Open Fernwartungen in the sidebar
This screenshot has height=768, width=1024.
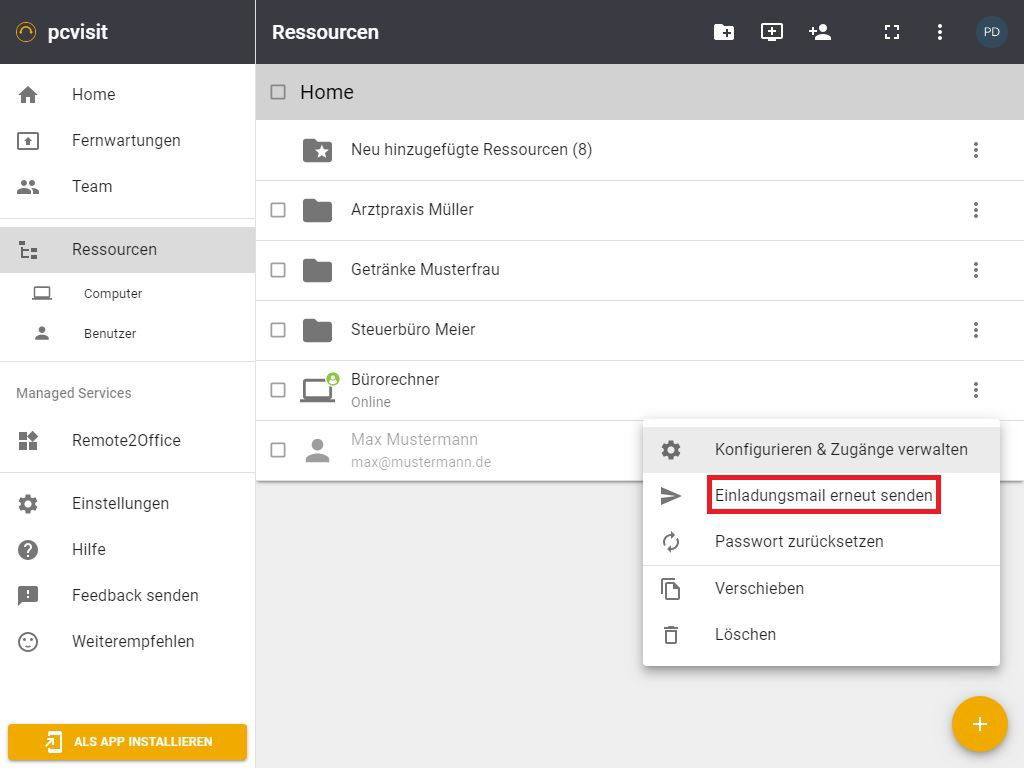tap(126, 141)
